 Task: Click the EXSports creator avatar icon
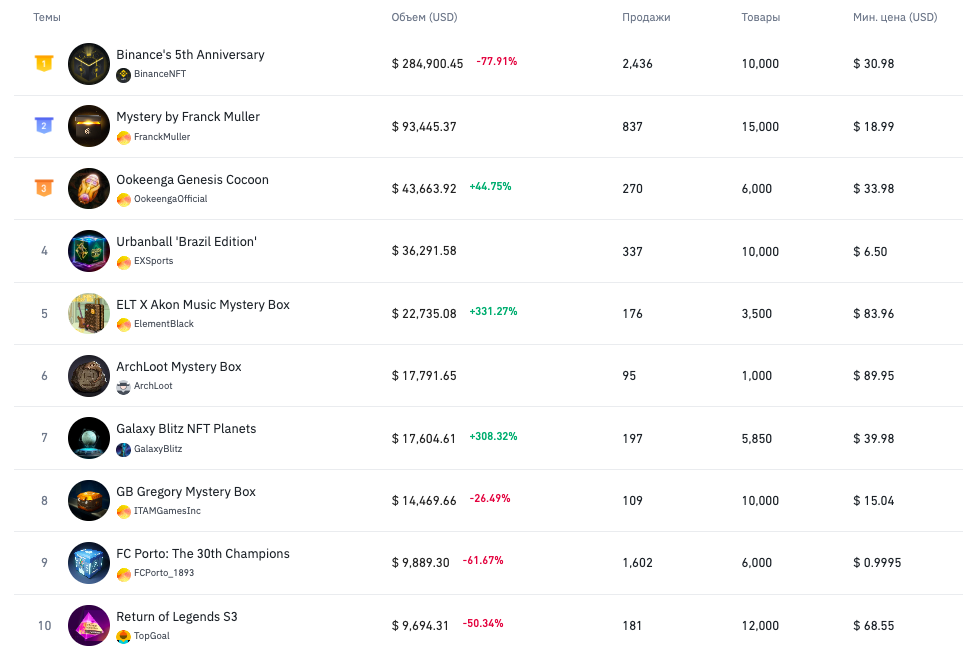pos(123,262)
